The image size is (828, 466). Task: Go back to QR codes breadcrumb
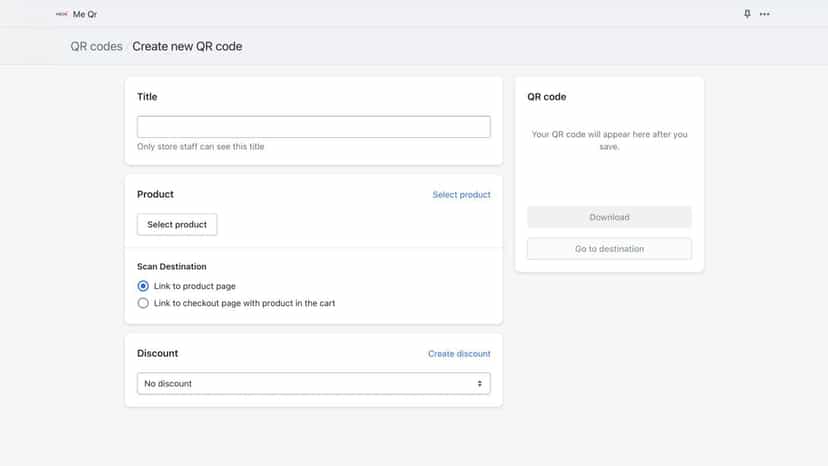coord(97,46)
